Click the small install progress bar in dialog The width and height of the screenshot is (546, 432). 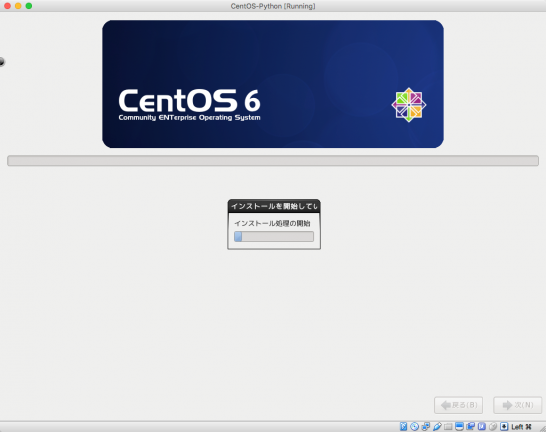pos(274,236)
